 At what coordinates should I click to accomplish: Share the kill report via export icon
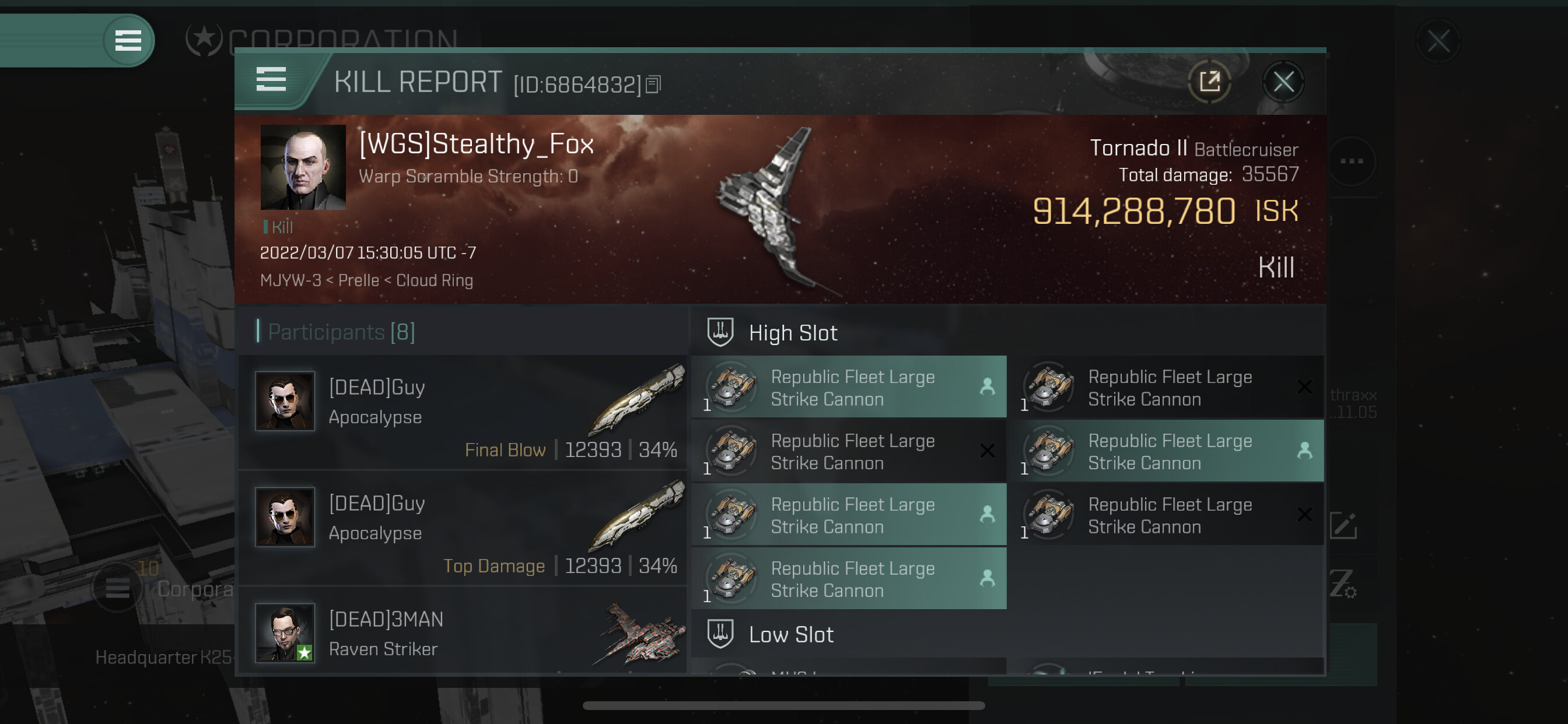1209,81
